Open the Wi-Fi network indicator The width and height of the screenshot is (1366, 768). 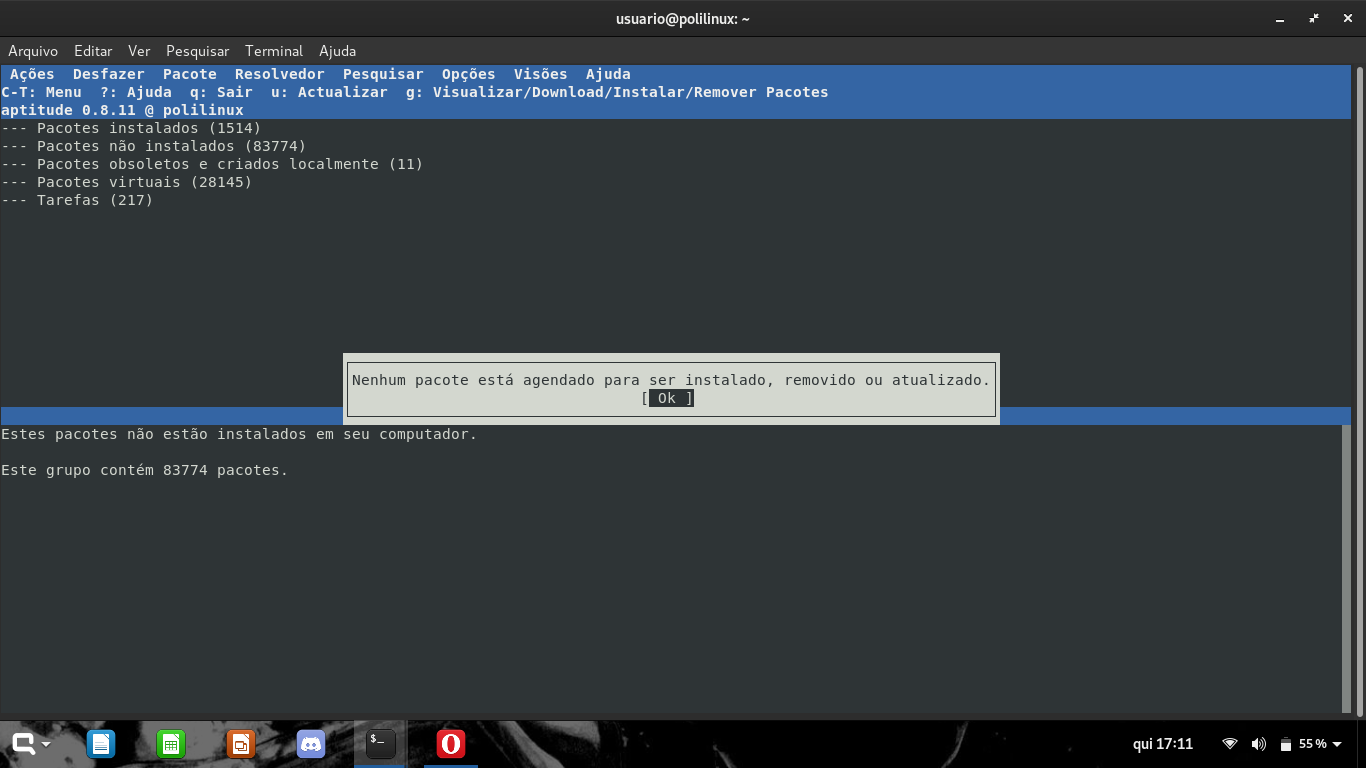[1230, 744]
